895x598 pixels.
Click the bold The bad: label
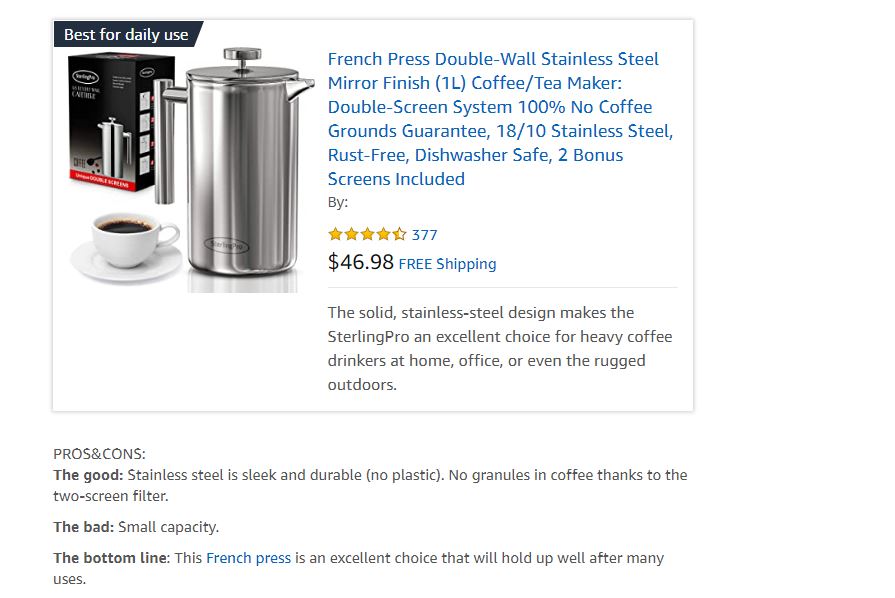point(83,527)
